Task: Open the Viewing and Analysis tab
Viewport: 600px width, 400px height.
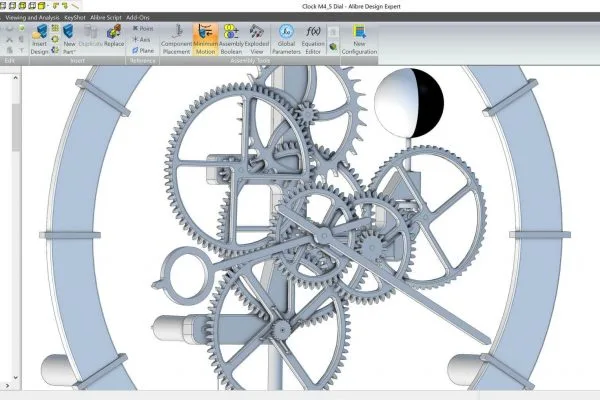Action: pyautogui.click(x=32, y=18)
